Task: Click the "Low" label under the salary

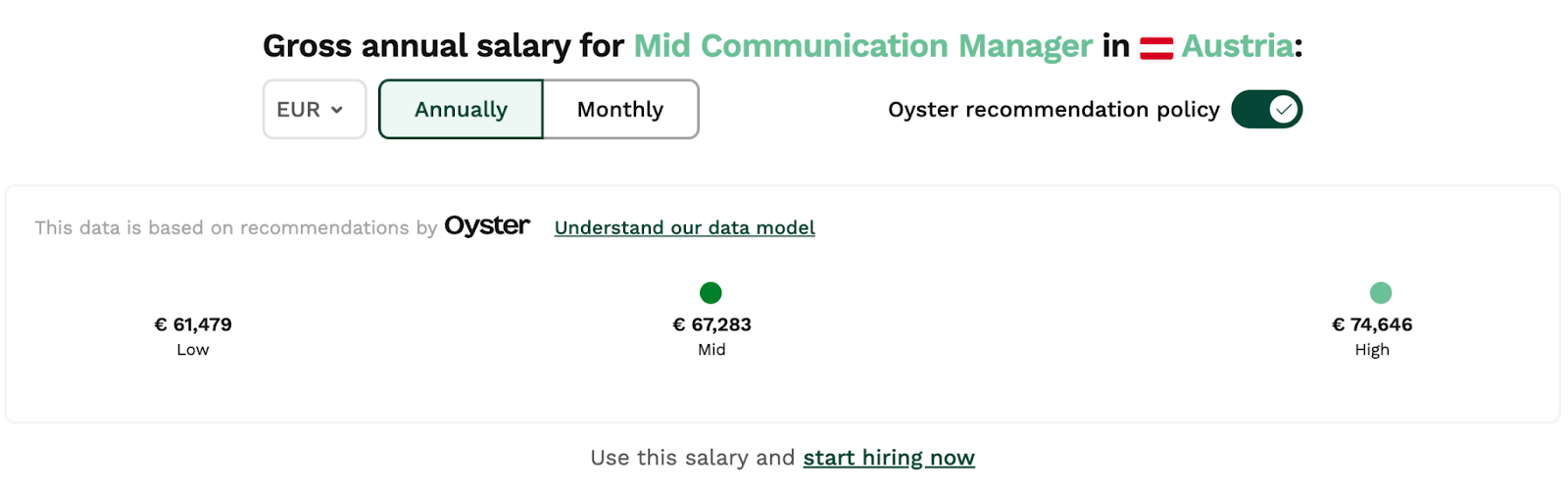Action: pos(193,350)
